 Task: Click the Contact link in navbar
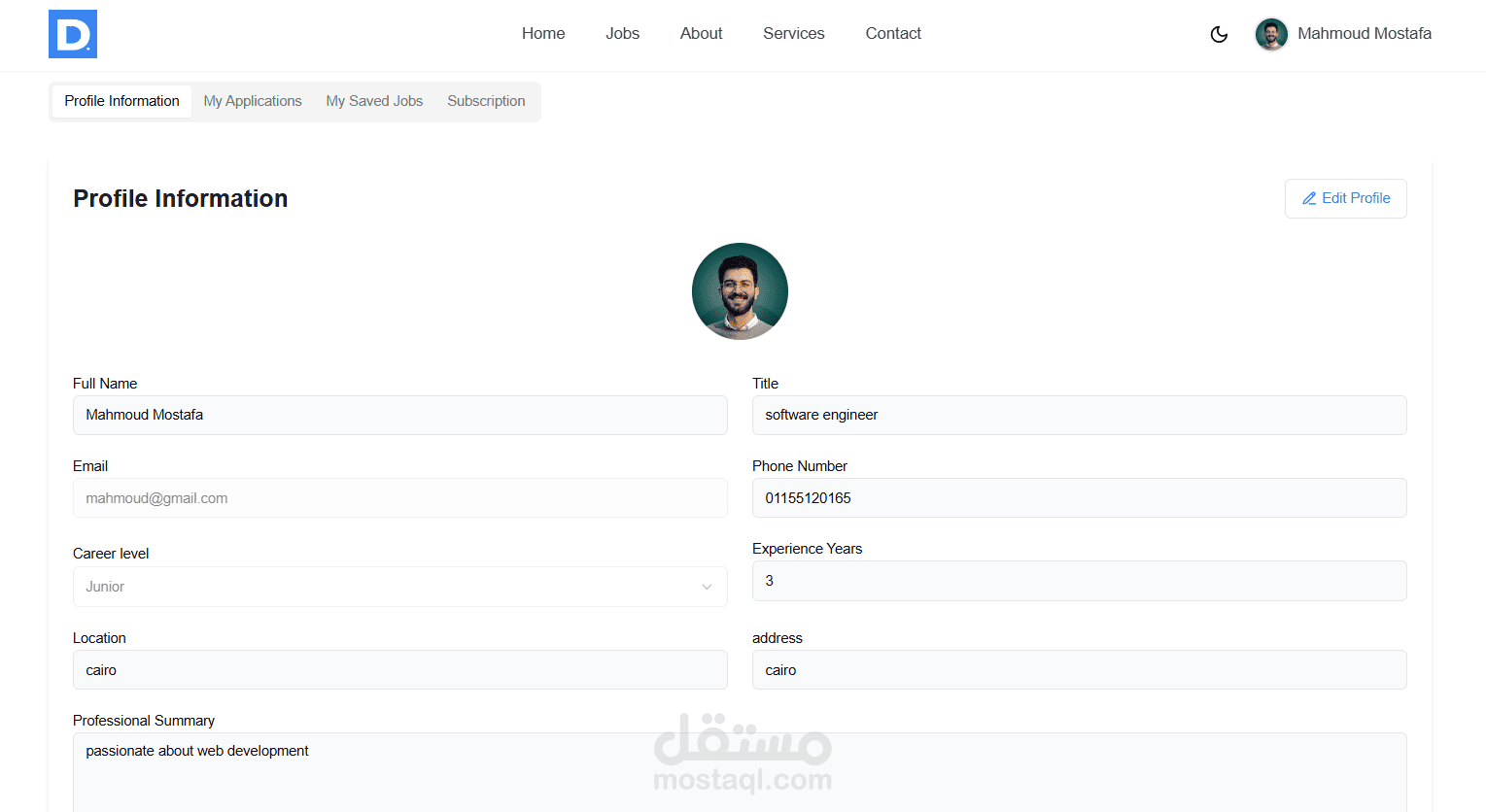click(893, 33)
